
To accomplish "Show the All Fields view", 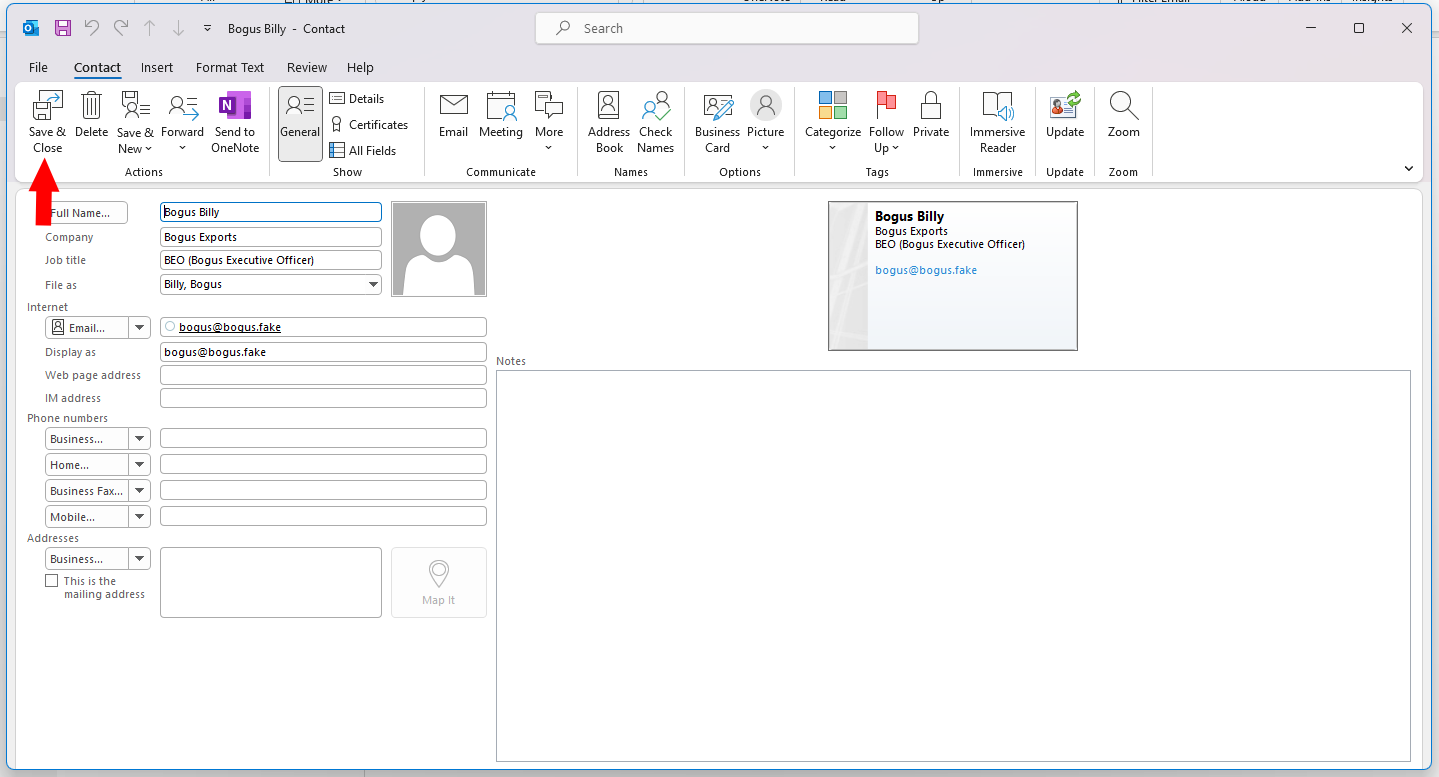I will point(363,151).
